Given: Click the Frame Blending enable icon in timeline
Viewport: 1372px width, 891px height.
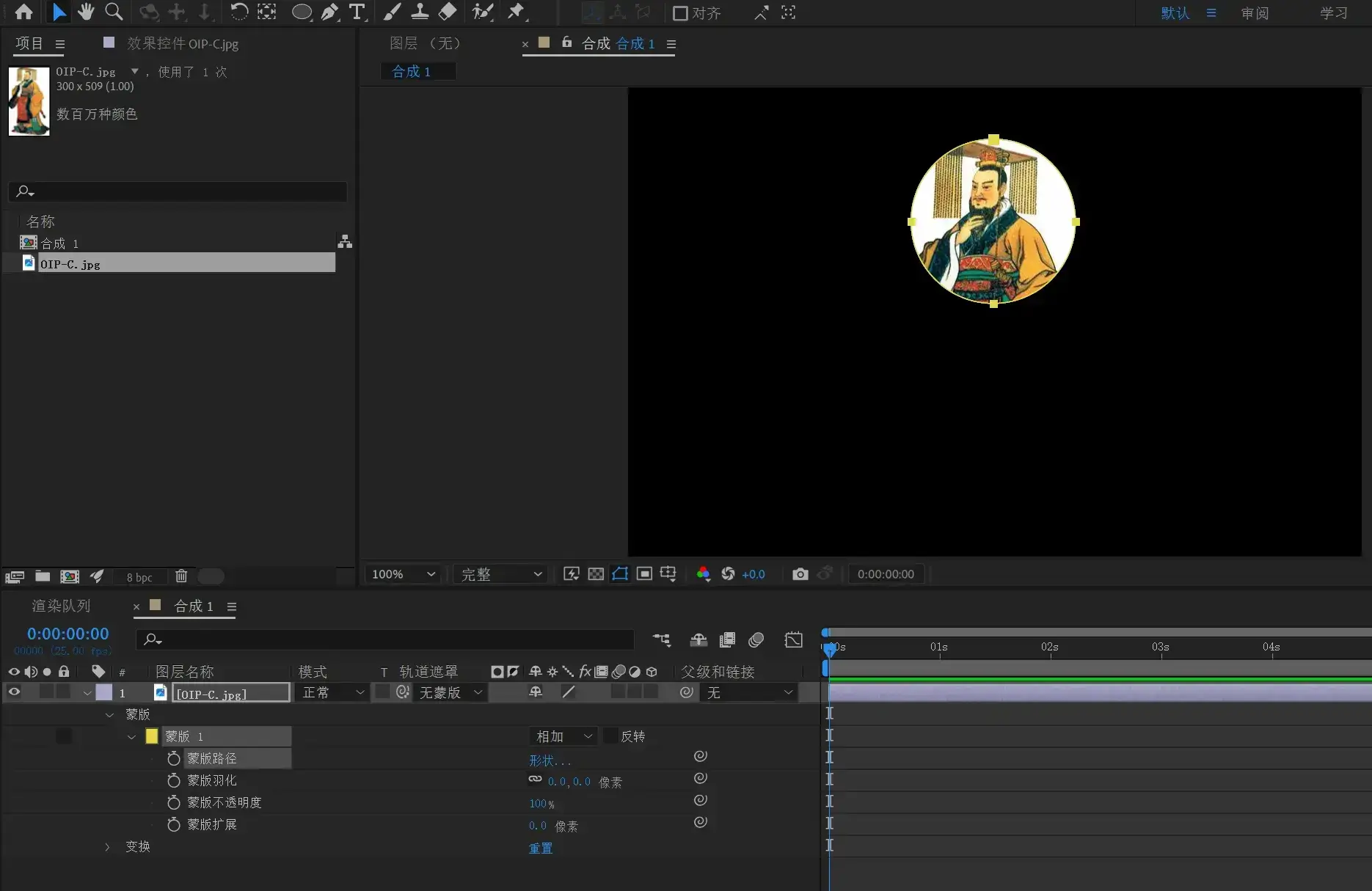Looking at the screenshot, I should point(727,639).
